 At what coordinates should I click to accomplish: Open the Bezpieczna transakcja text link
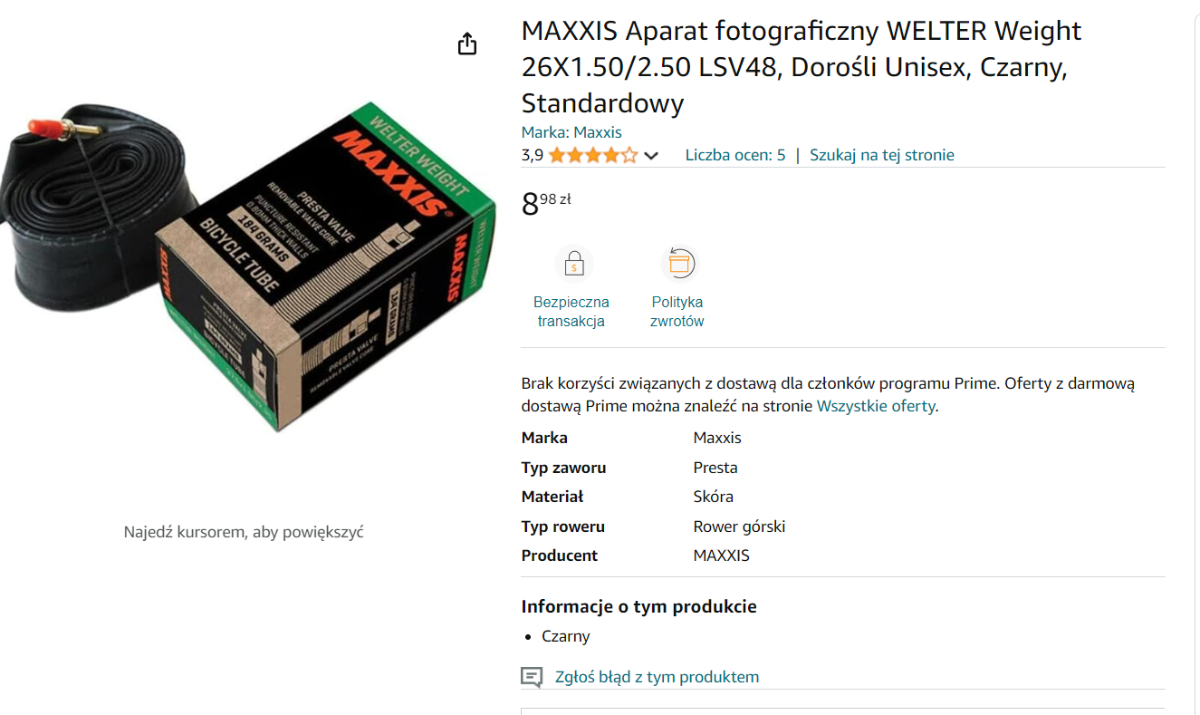[x=571, y=311]
